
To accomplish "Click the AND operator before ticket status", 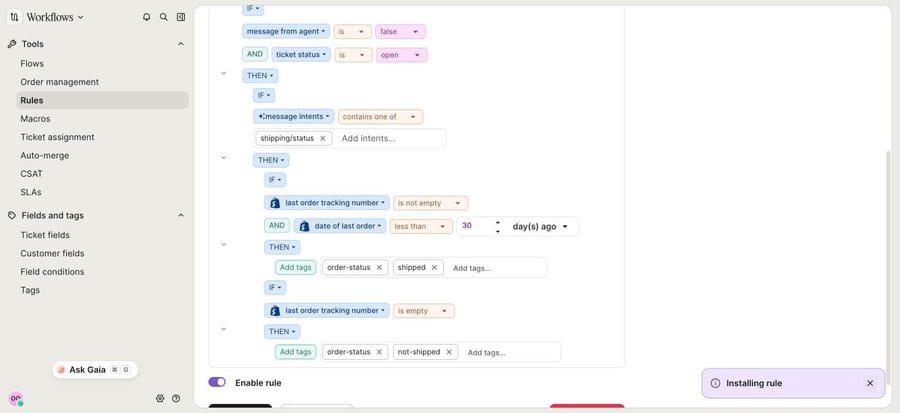I will tap(254, 54).
